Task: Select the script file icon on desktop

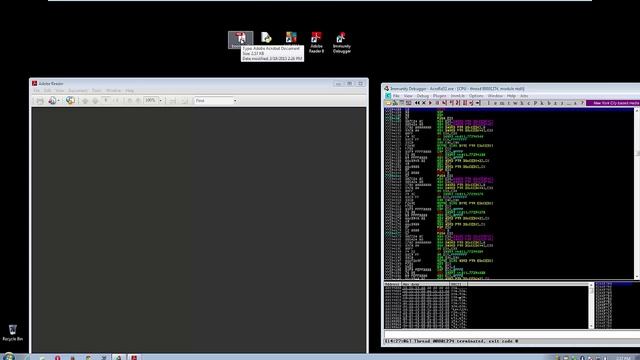Action: (266, 38)
